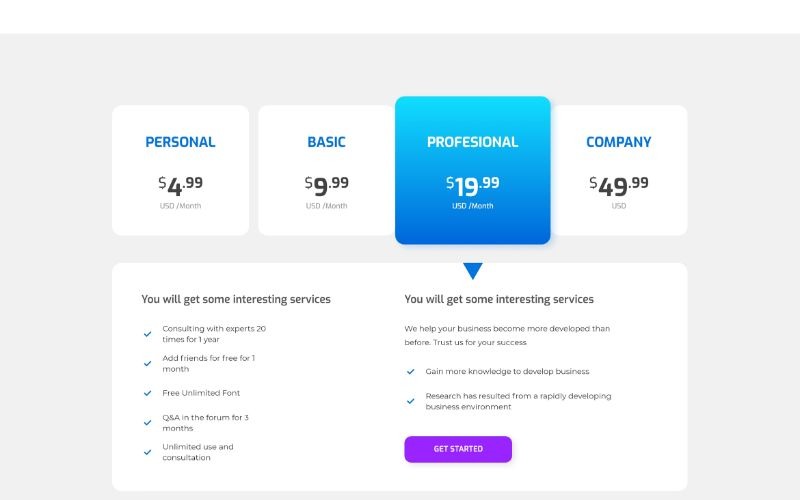Screen dimensions: 800x500
Task: Click checkmark next to Gain more knowledge
Action: point(411,371)
